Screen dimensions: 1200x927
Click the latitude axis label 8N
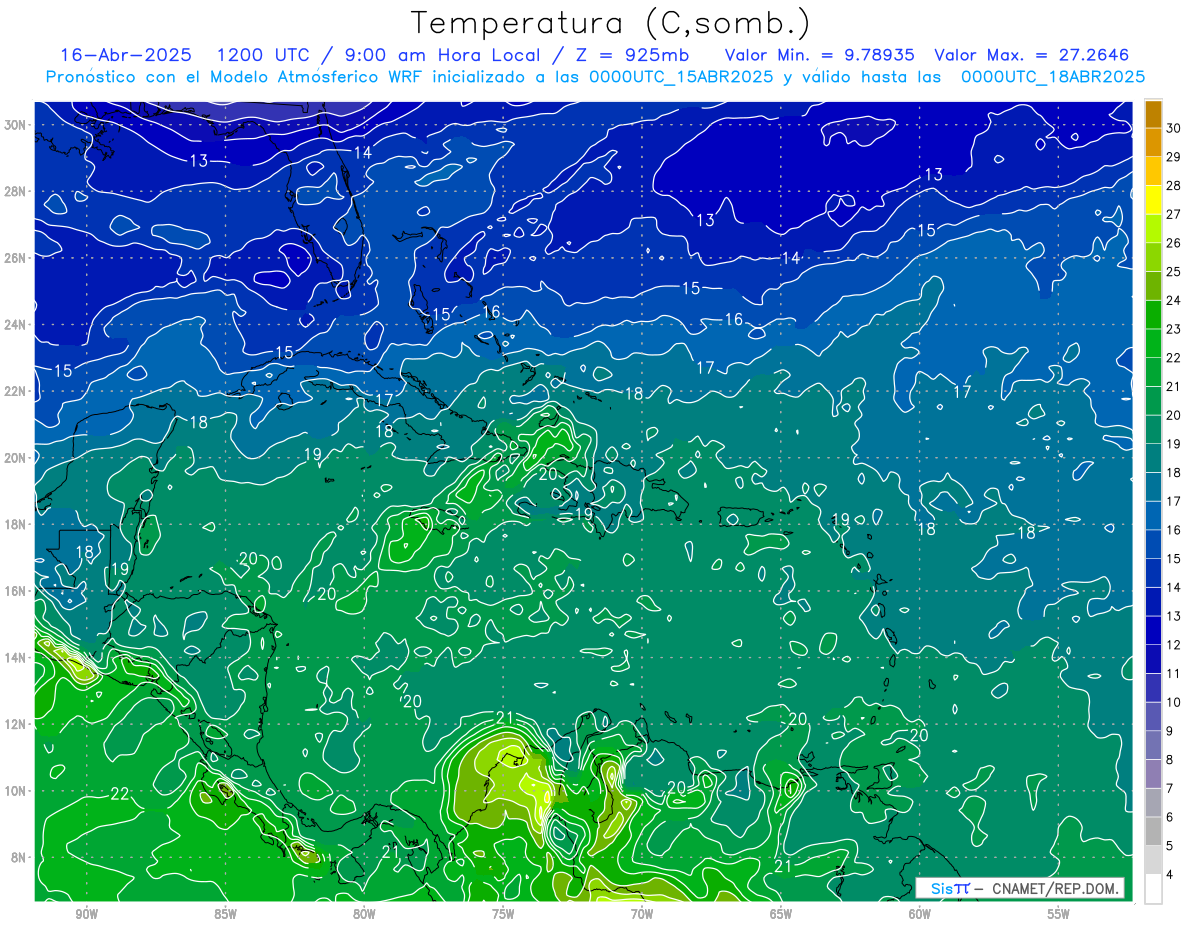point(20,857)
